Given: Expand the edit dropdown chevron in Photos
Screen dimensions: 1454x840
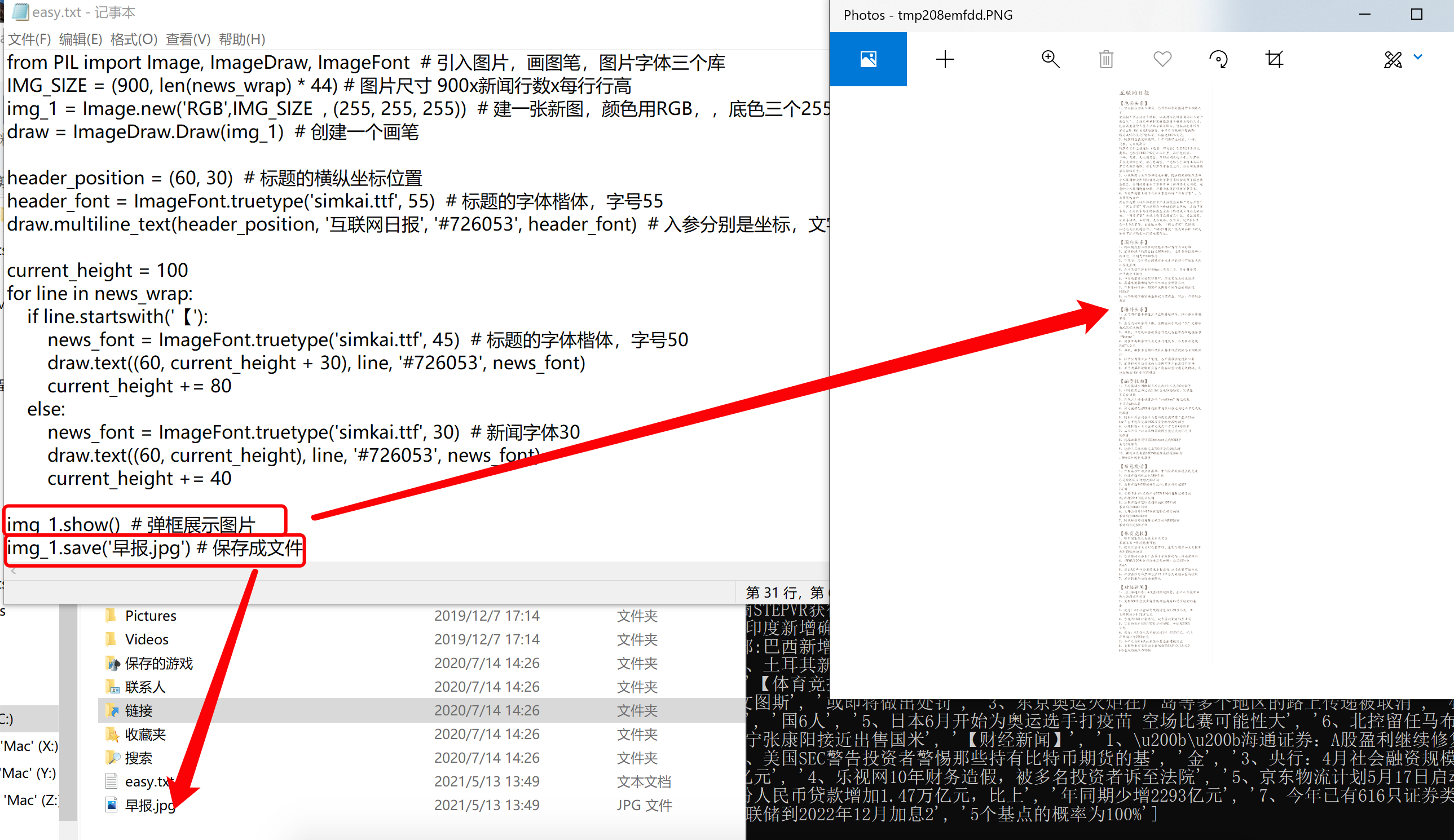Looking at the screenshot, I should click(1418, 57).
